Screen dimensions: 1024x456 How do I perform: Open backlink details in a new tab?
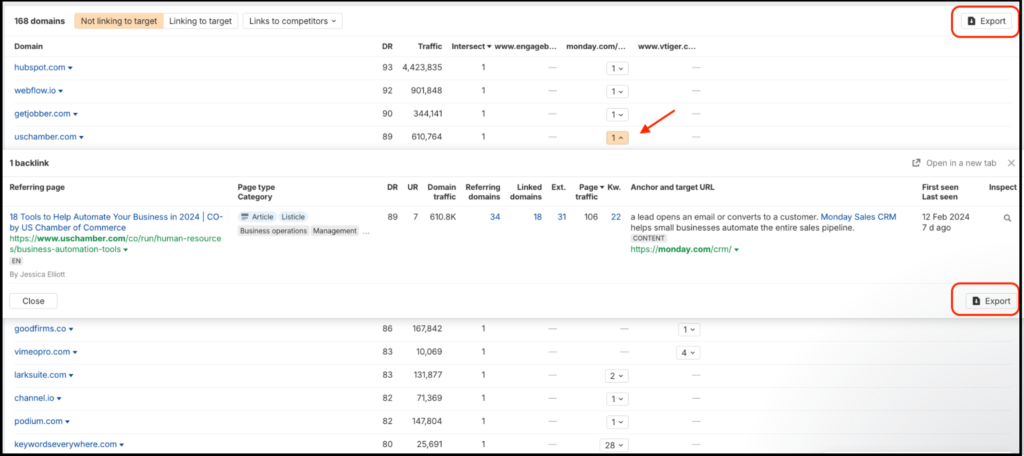pos(954,163)
